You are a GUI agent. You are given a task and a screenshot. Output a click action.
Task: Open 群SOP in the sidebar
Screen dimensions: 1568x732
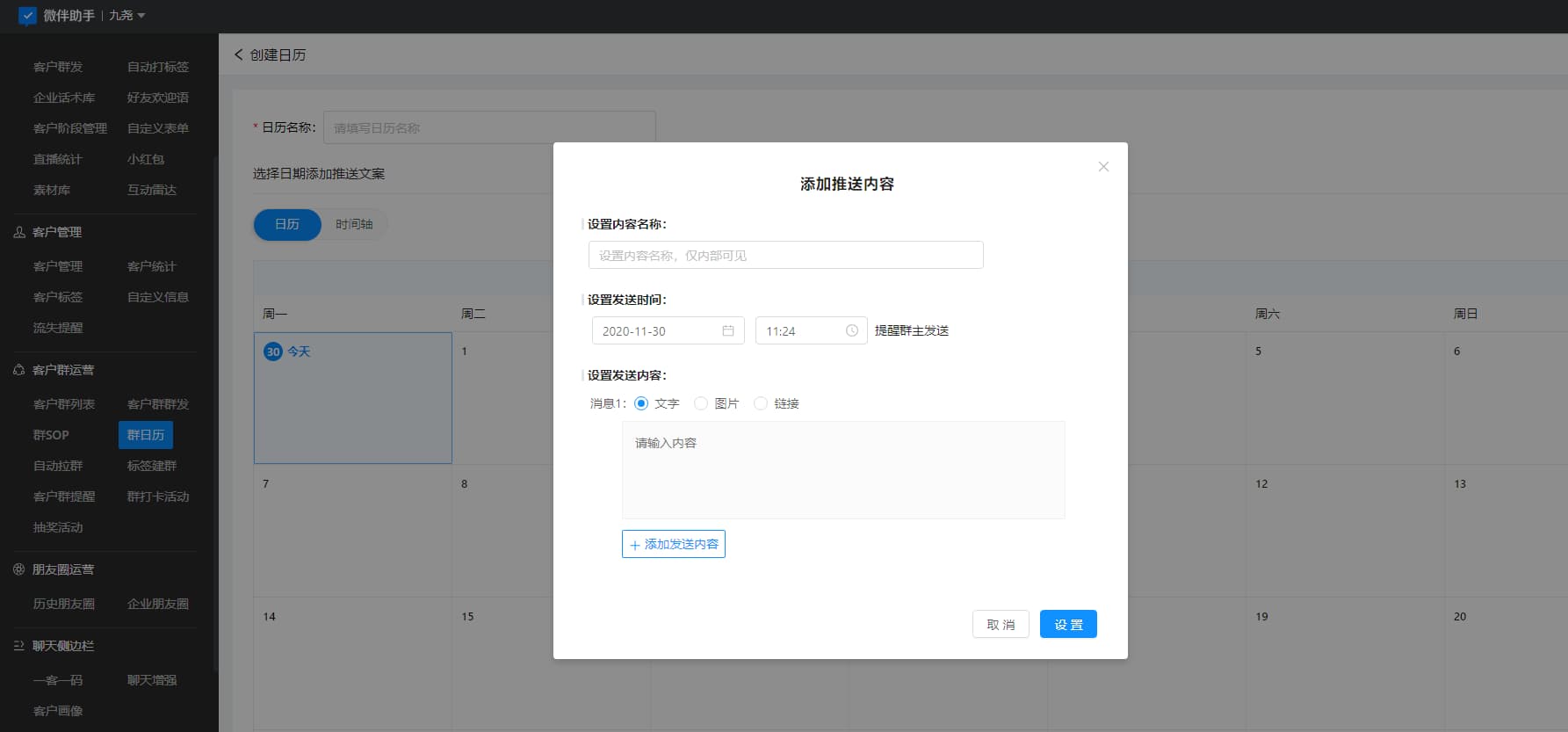(51, 435)
